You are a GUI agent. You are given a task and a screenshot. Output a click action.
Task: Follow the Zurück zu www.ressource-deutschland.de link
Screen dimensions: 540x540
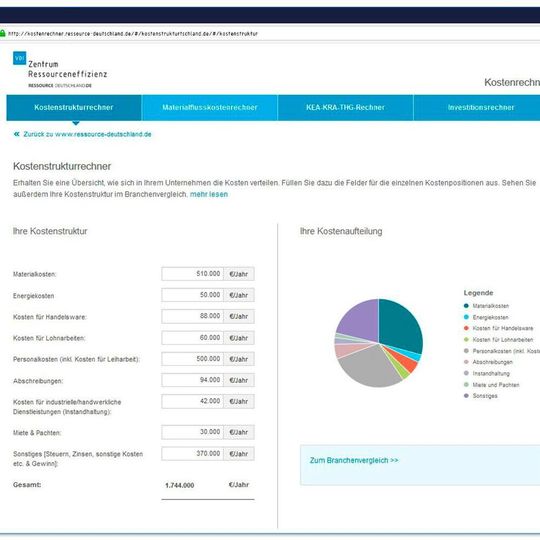[x=87, y=134]
